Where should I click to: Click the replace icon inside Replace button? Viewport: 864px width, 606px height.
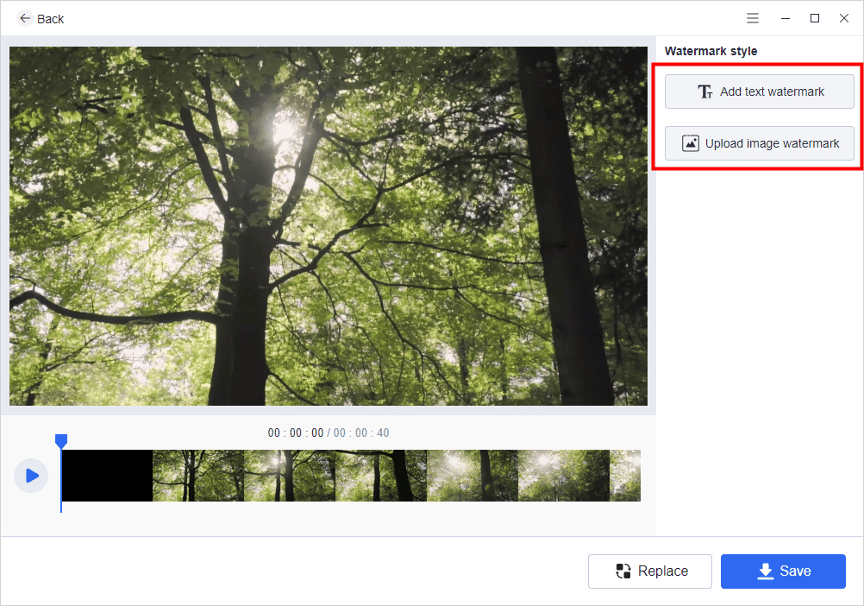[x=621, y=571]
